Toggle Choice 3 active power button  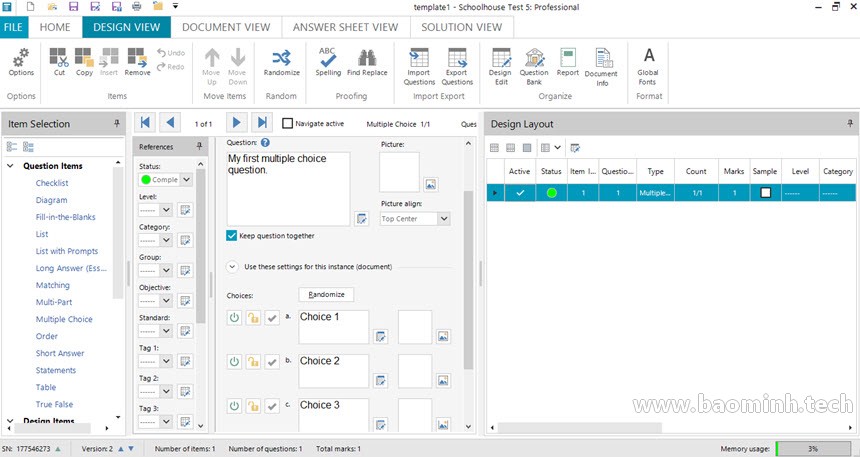234,406
